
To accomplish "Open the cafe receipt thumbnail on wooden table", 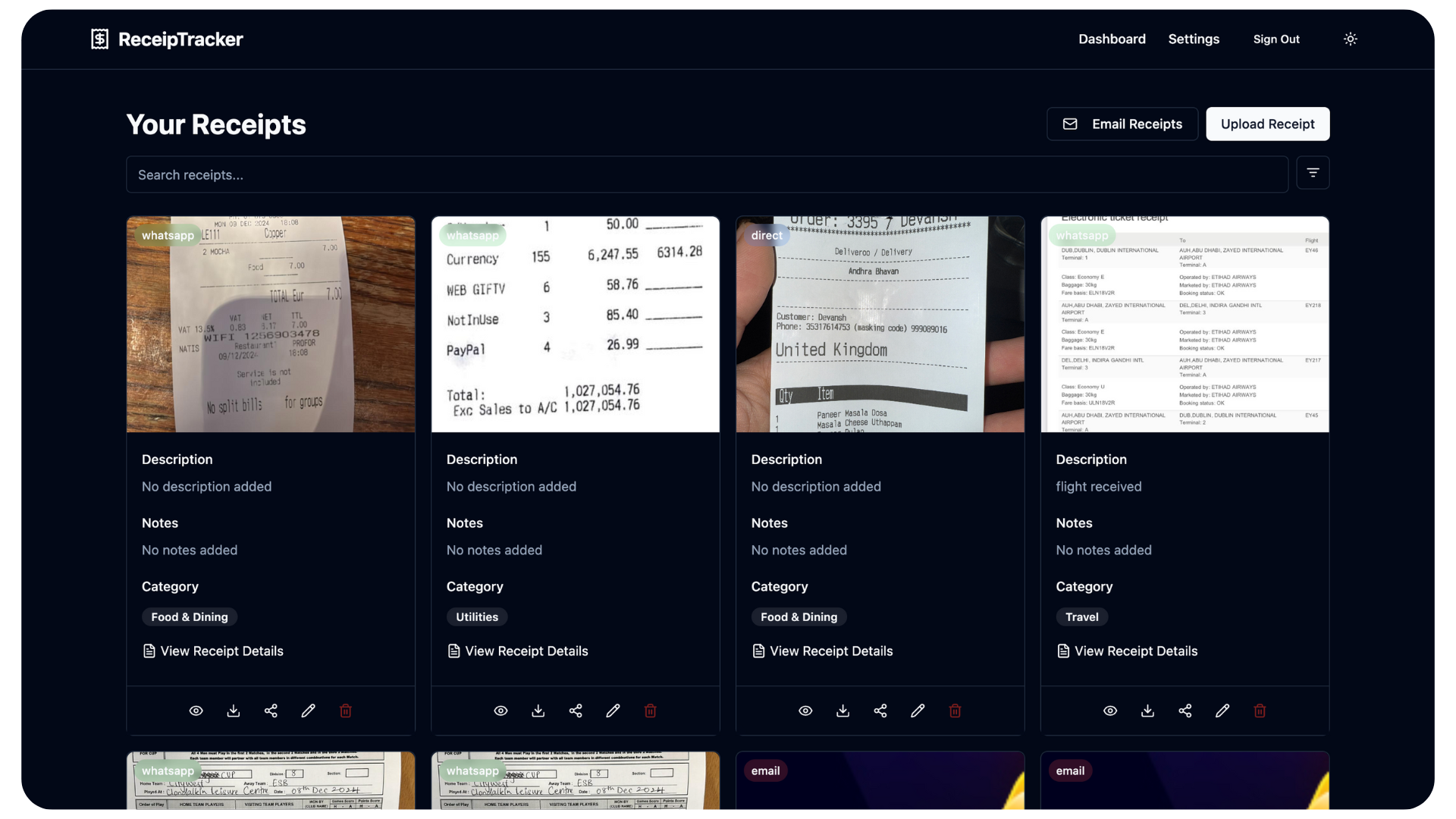I will [271, 325].
